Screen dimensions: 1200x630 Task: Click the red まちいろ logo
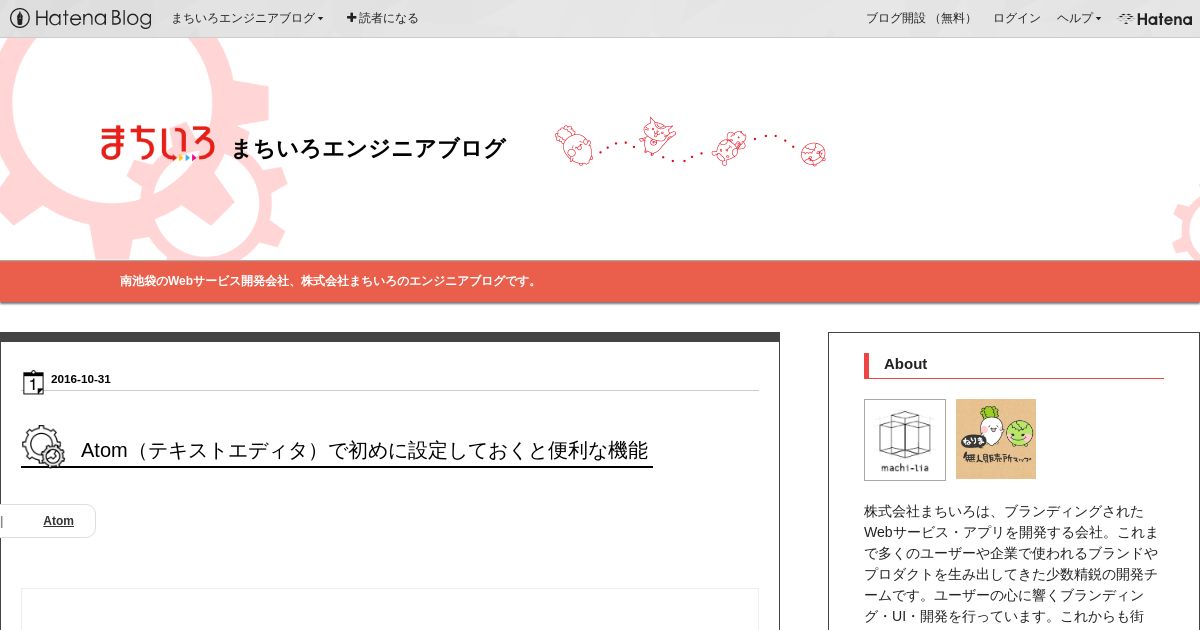point(157,143)
